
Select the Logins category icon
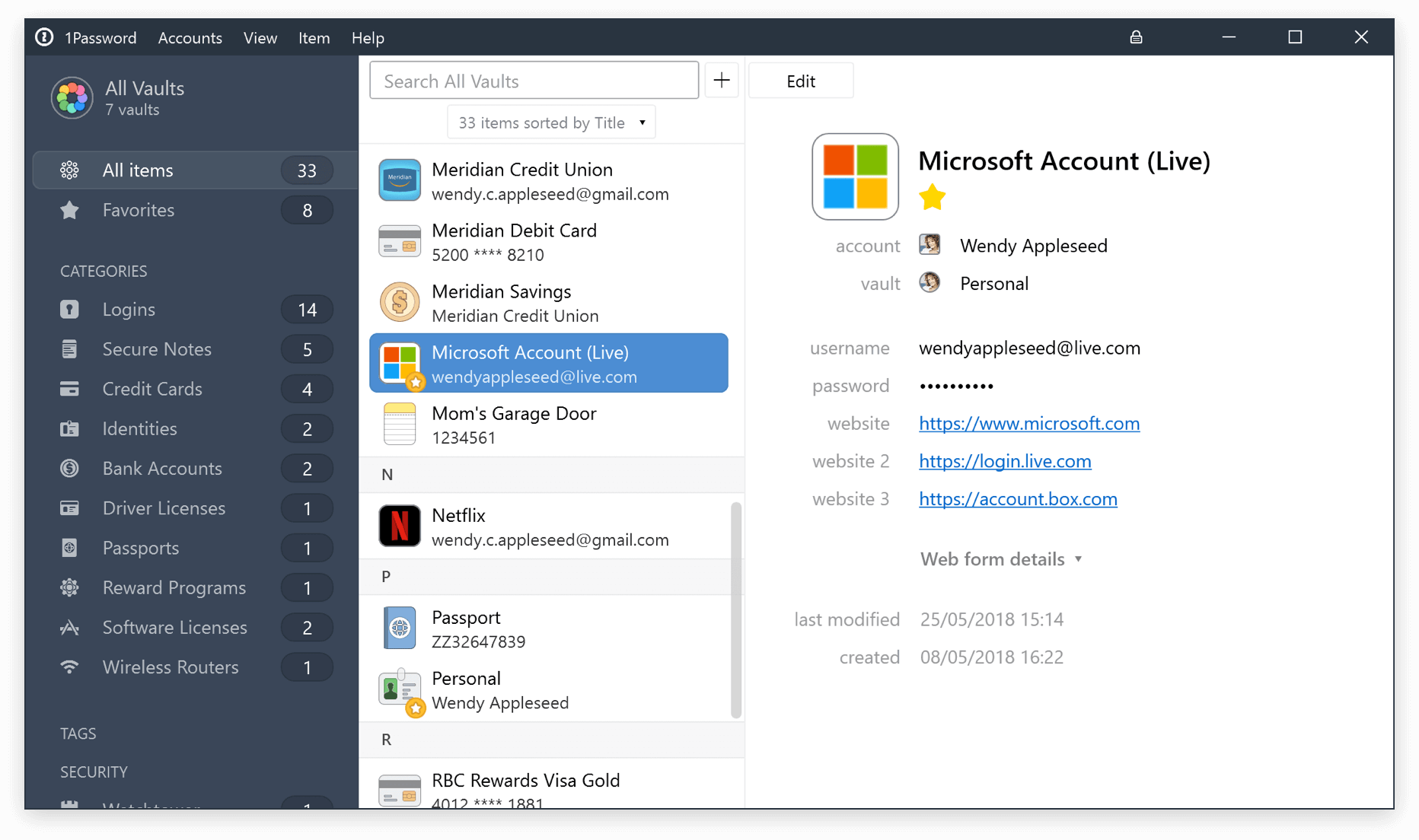point(69,309)
